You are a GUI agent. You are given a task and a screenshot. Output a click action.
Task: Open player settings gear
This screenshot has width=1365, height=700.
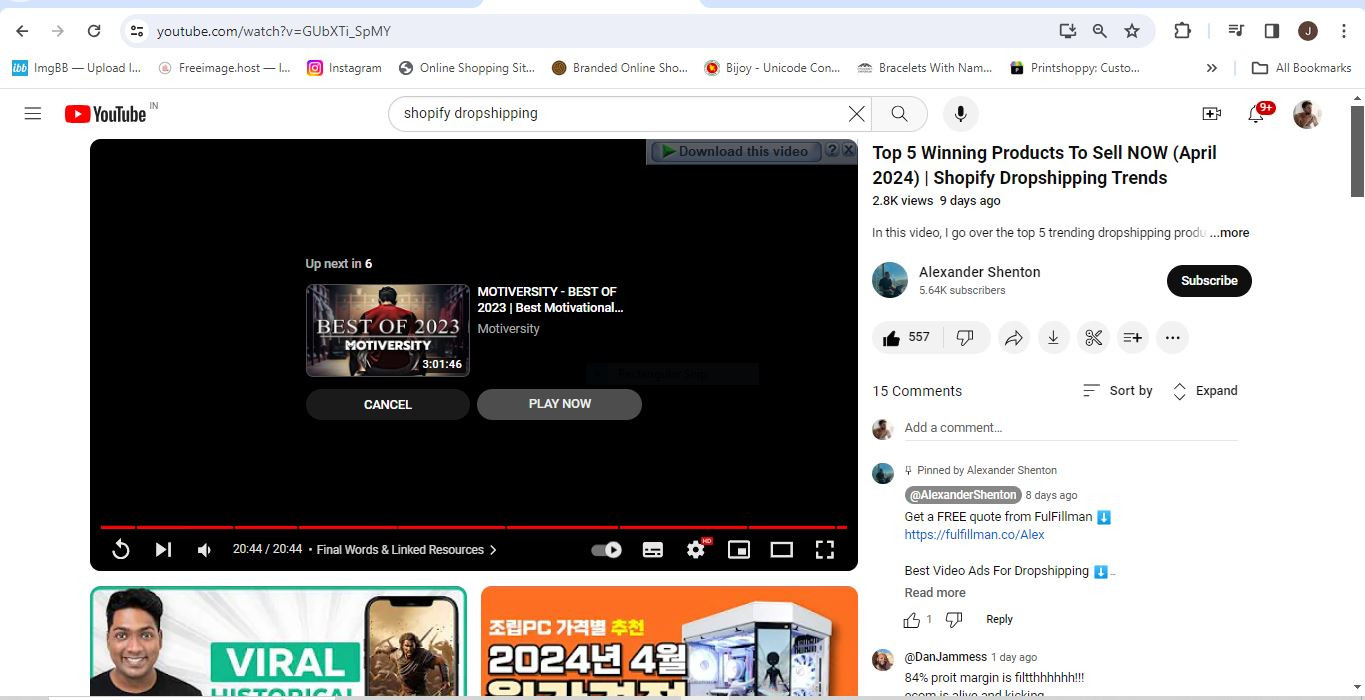[696, 549]
